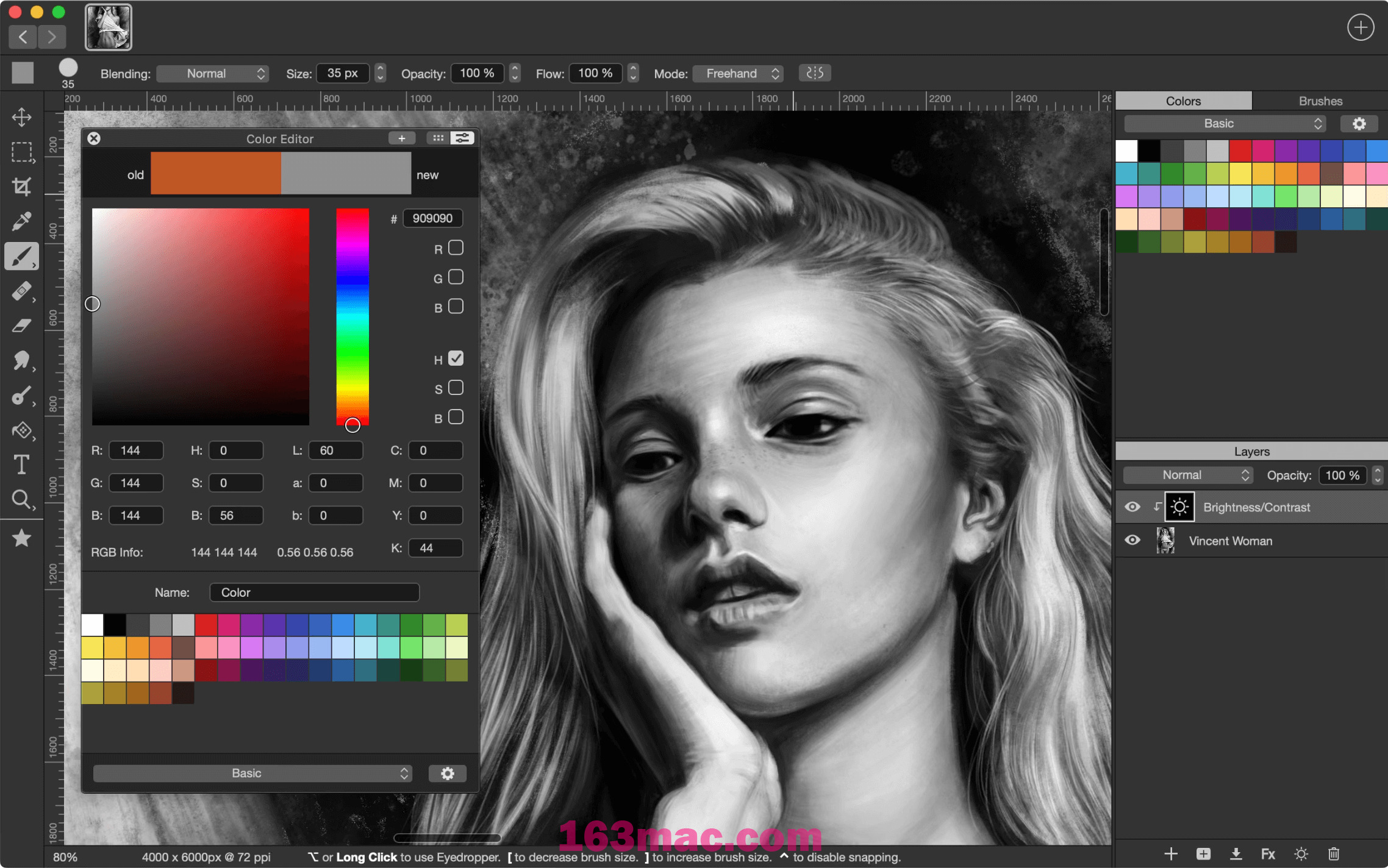The height and width of the screenshot is (868, 1388).
Task: Select the Eyedropper tool
Action: coord(22,220)
